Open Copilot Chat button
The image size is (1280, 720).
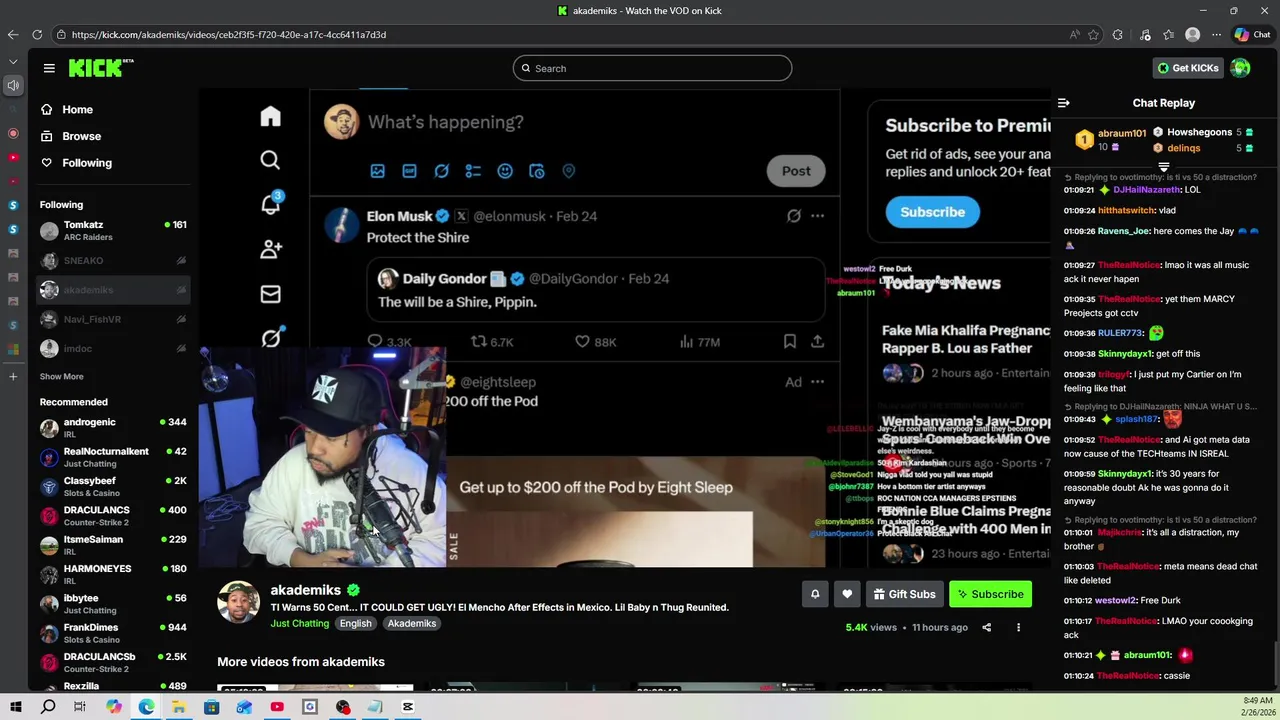point(1252,34)
